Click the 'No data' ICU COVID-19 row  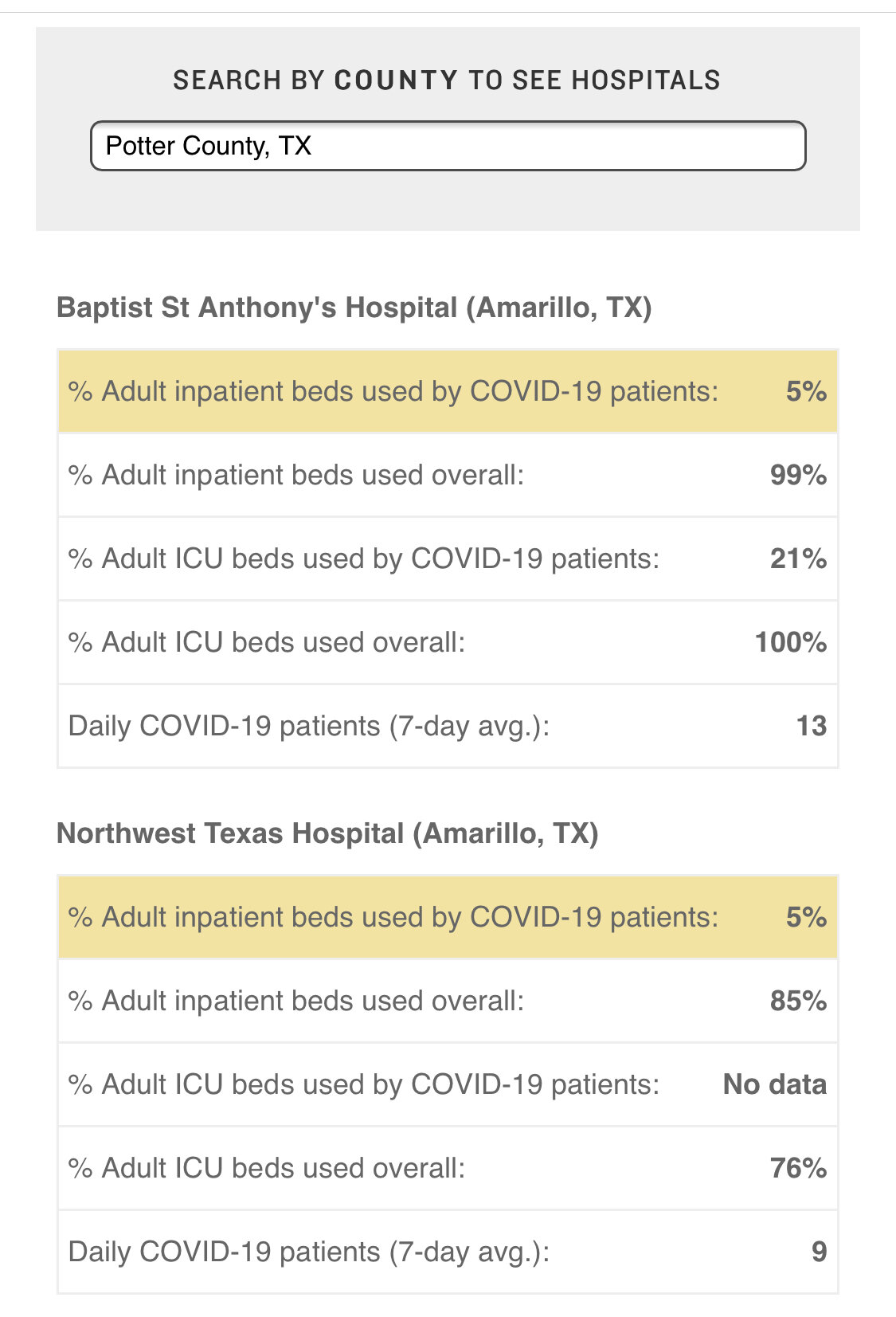[x=448, y=1084]
